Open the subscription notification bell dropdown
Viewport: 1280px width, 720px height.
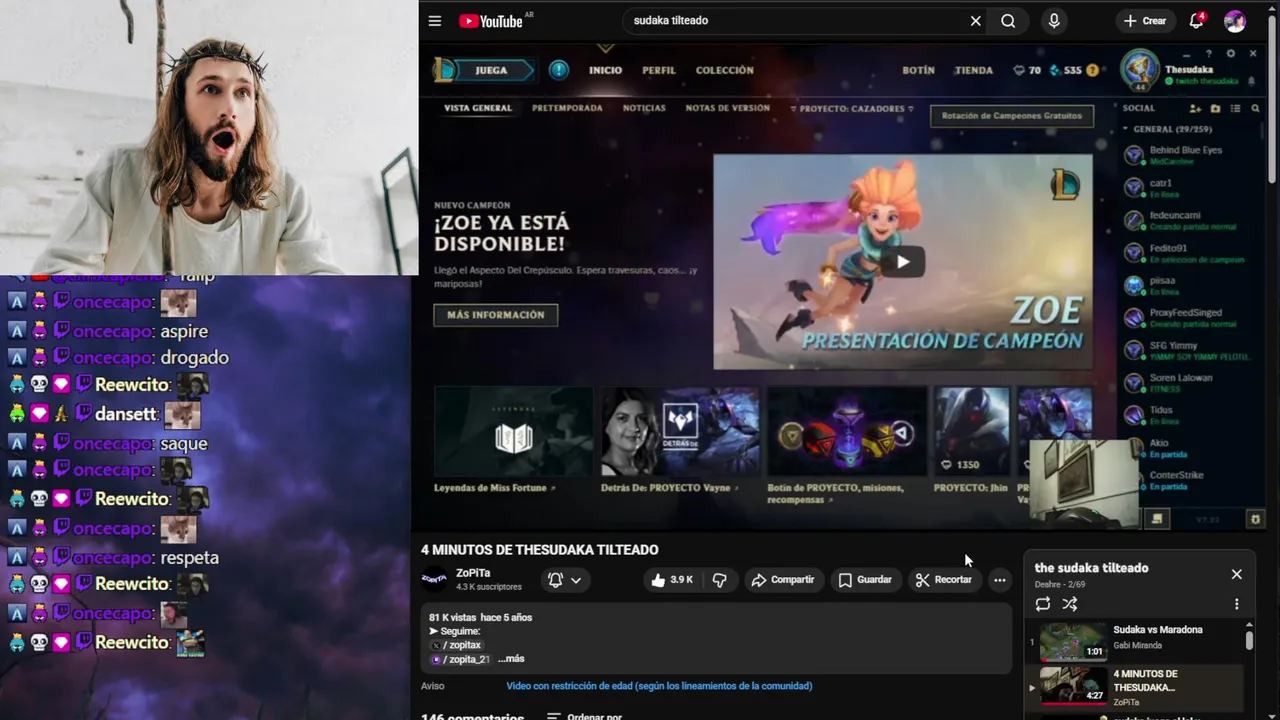[x=565, y=580]
